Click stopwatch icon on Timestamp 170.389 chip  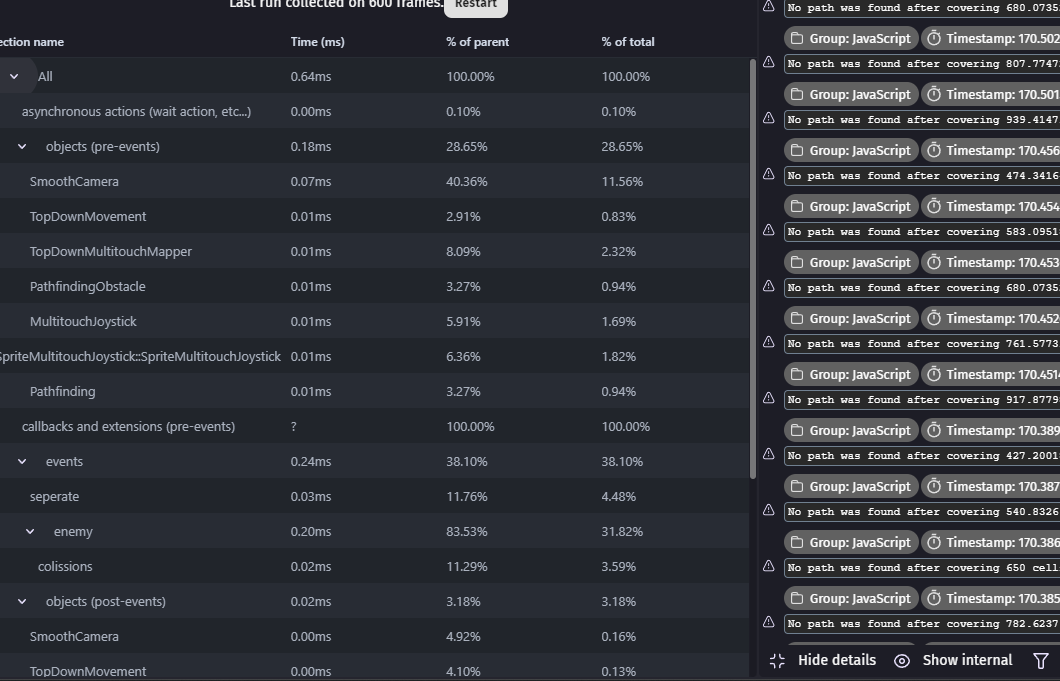(x=933, y=430)
